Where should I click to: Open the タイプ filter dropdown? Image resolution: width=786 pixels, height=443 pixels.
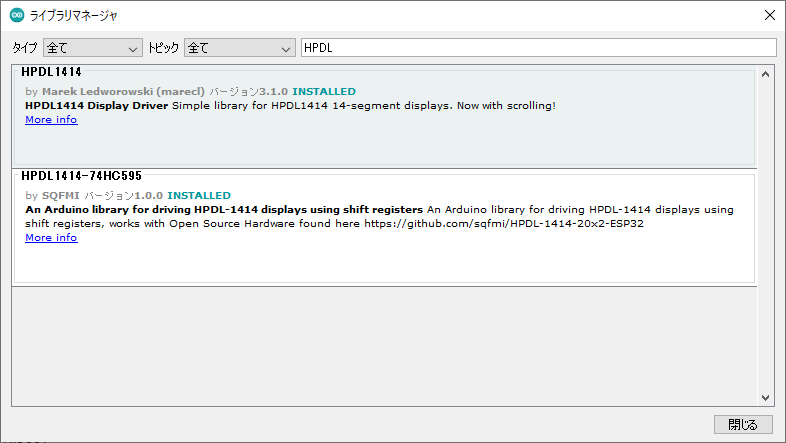click(x=92, y=48)
